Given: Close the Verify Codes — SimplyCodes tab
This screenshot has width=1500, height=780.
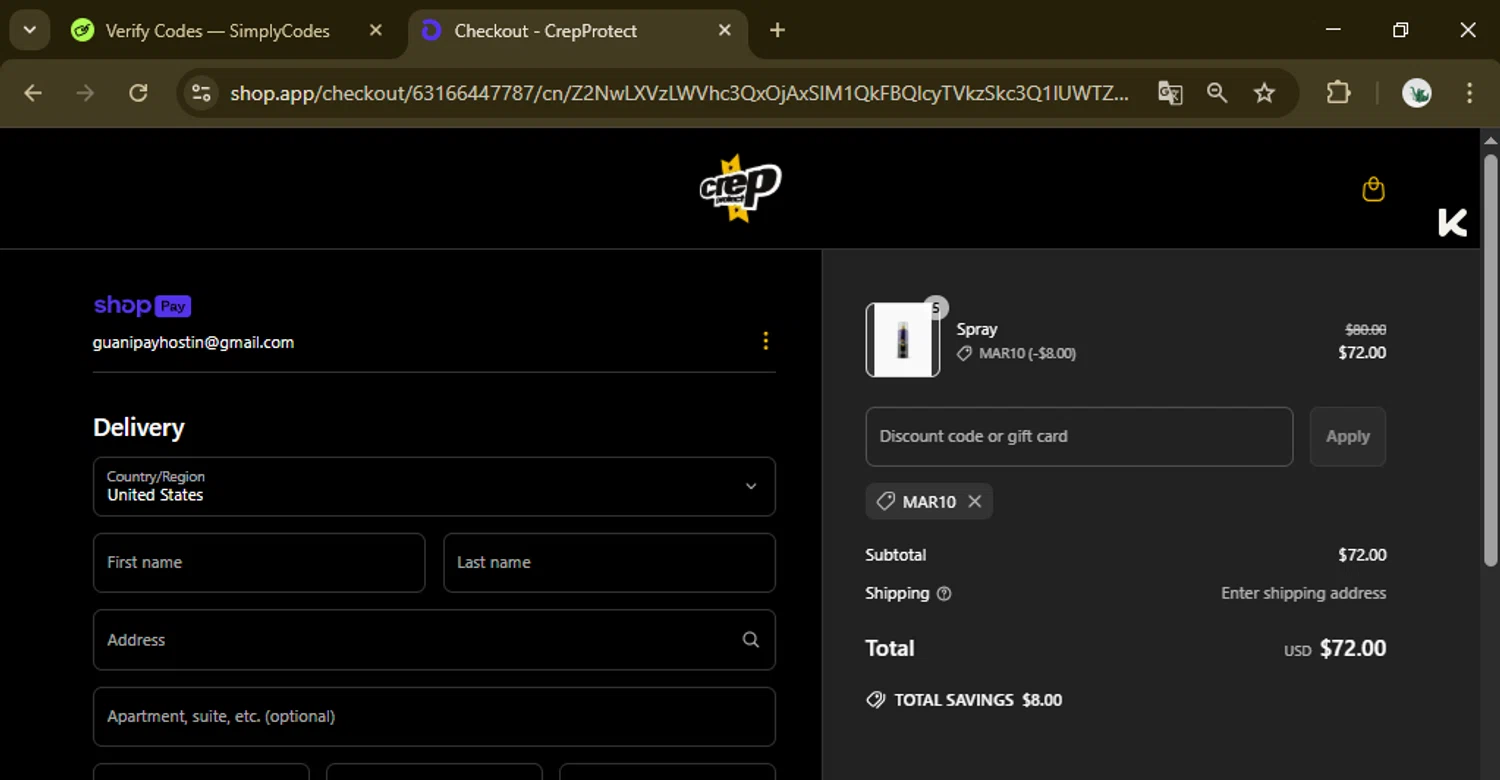Looking at the screenshot, I should pos(376,31).
